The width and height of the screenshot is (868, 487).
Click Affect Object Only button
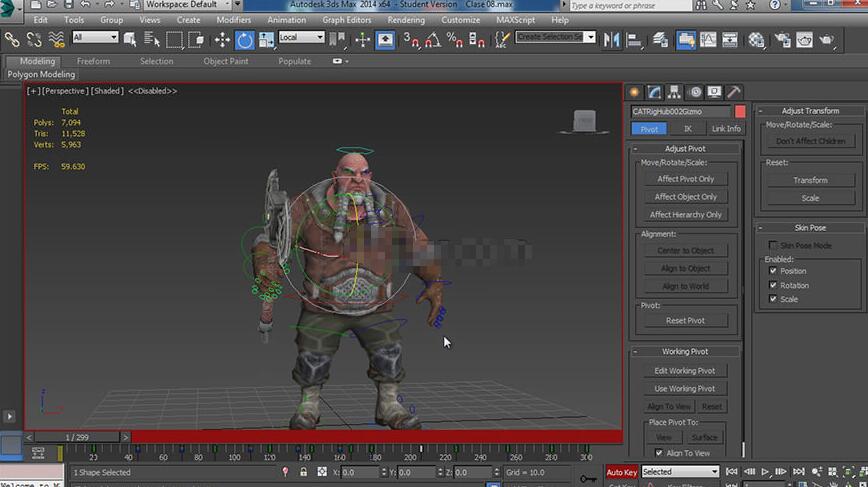tap(685, 196)
